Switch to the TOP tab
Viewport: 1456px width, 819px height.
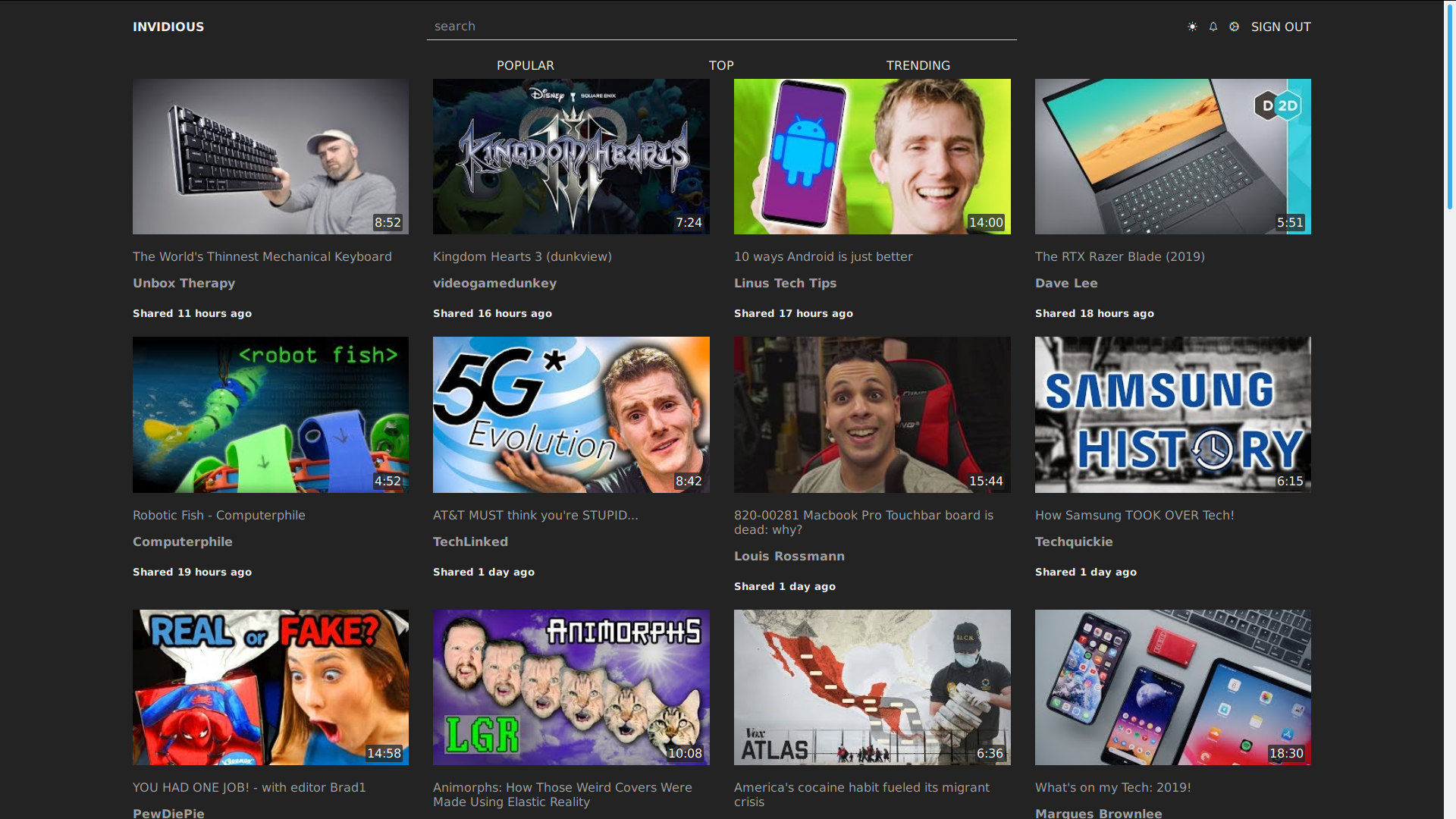[720, 65]
